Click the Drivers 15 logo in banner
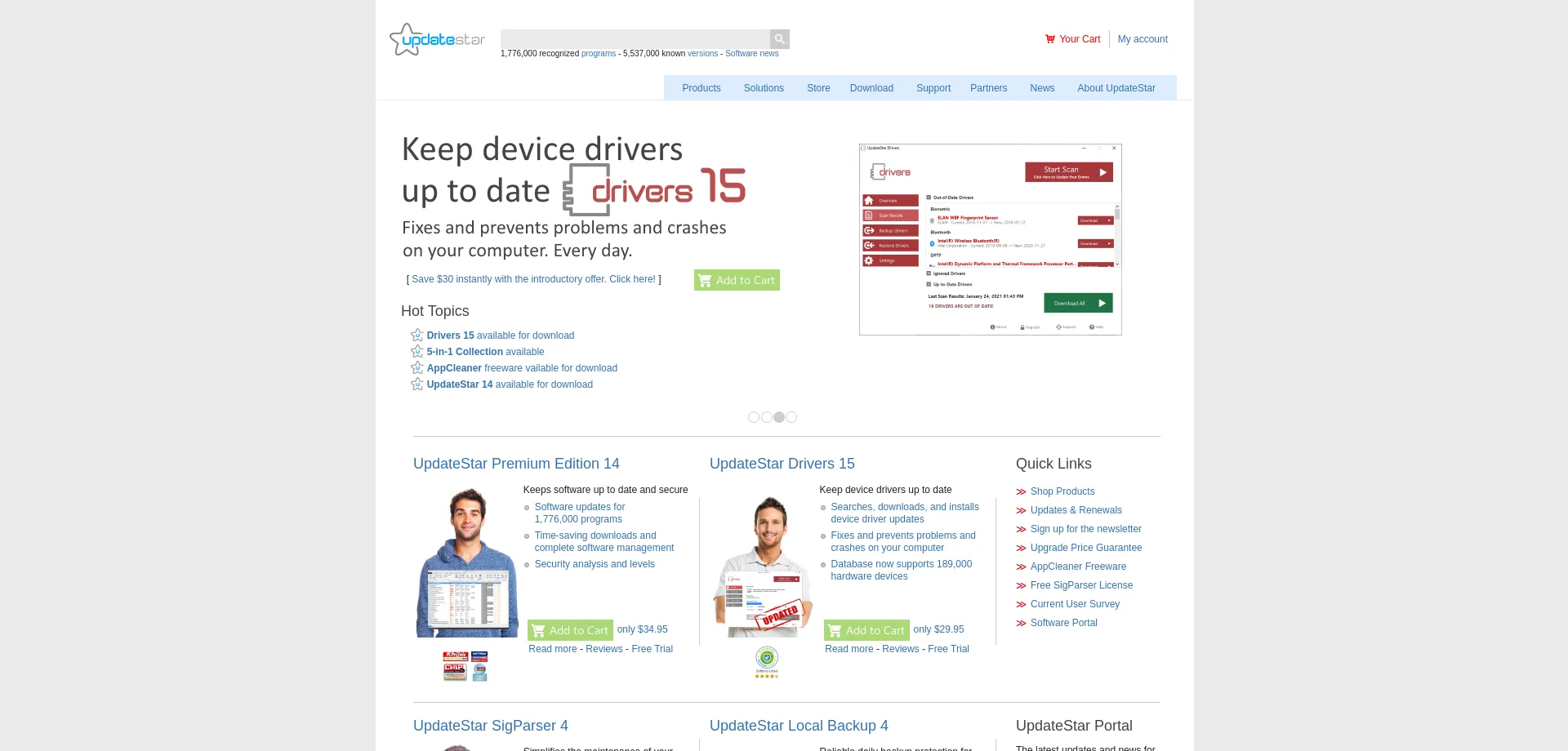Image resolution: width=1568 pixels, height=751 pixels. [x=654, y=189]
